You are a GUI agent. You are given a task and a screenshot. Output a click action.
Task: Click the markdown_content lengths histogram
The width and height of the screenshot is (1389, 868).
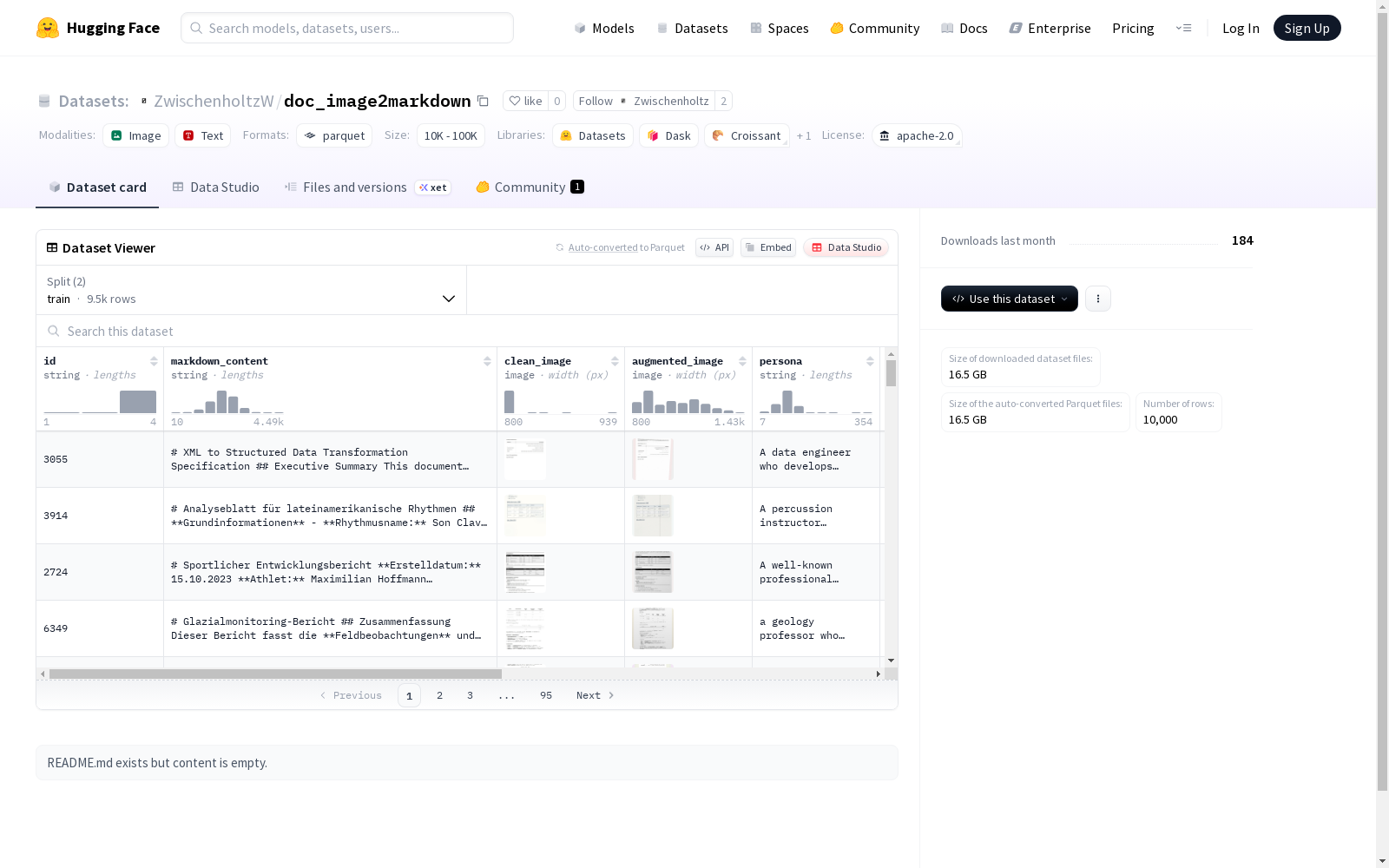(227, 402)
